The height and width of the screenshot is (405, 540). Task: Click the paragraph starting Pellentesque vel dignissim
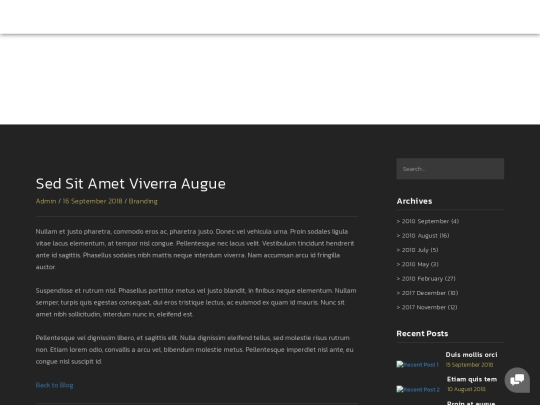[196, 350]
